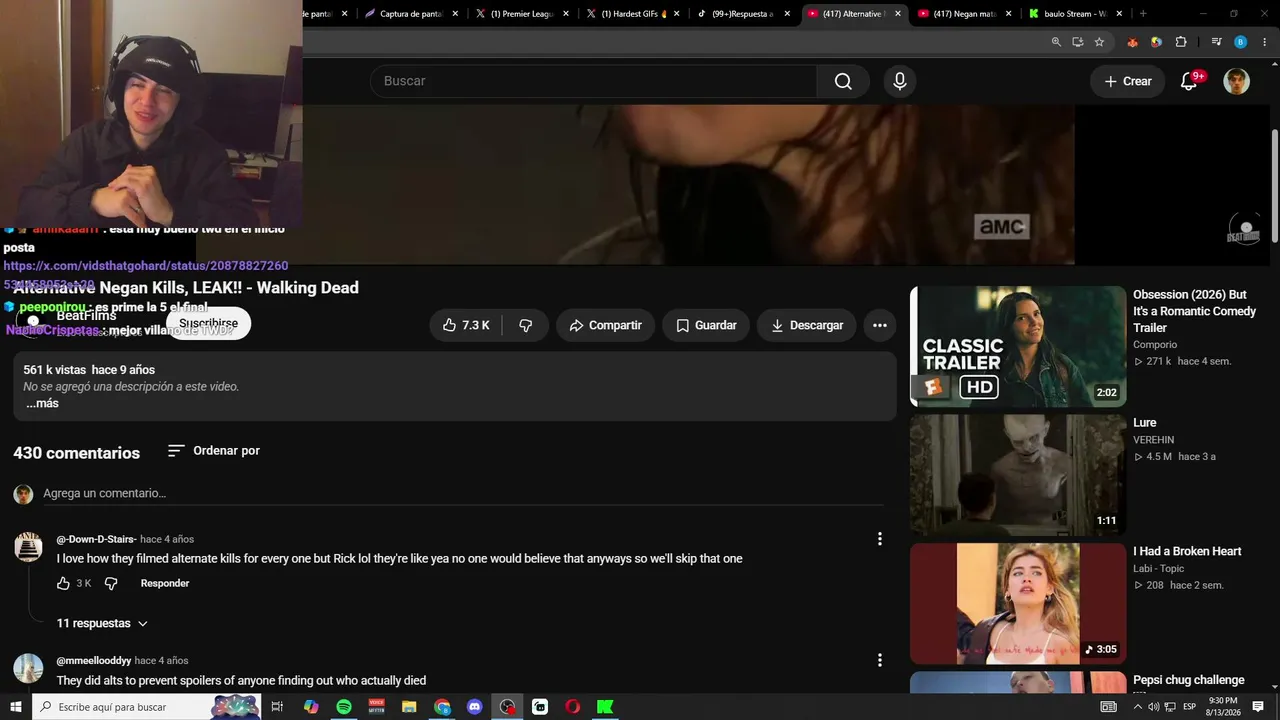Open Windows Task View

pos(278,707)
